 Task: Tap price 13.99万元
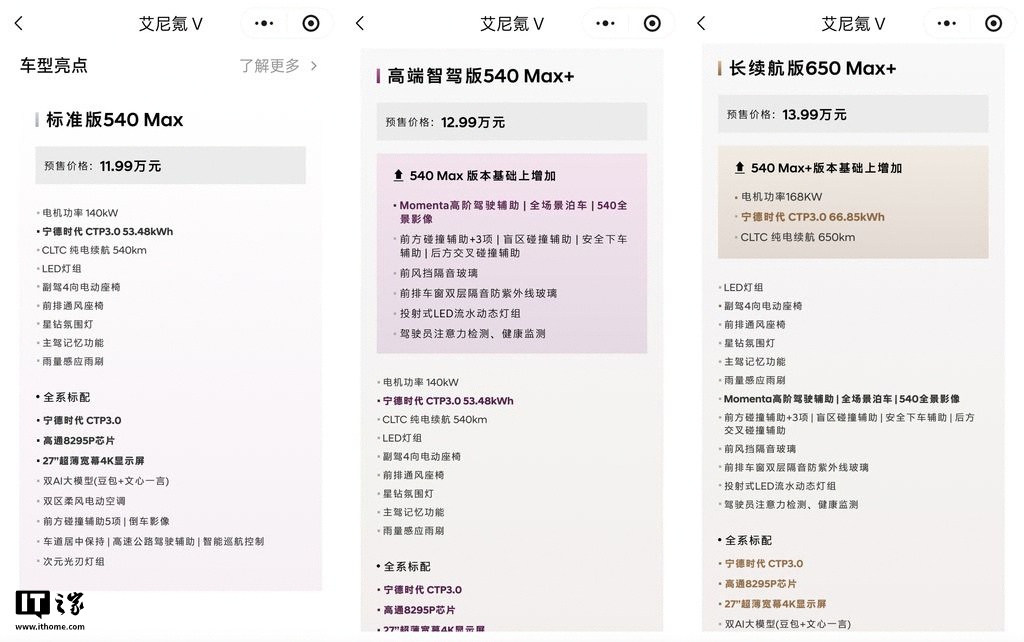[x=814, y=114]
